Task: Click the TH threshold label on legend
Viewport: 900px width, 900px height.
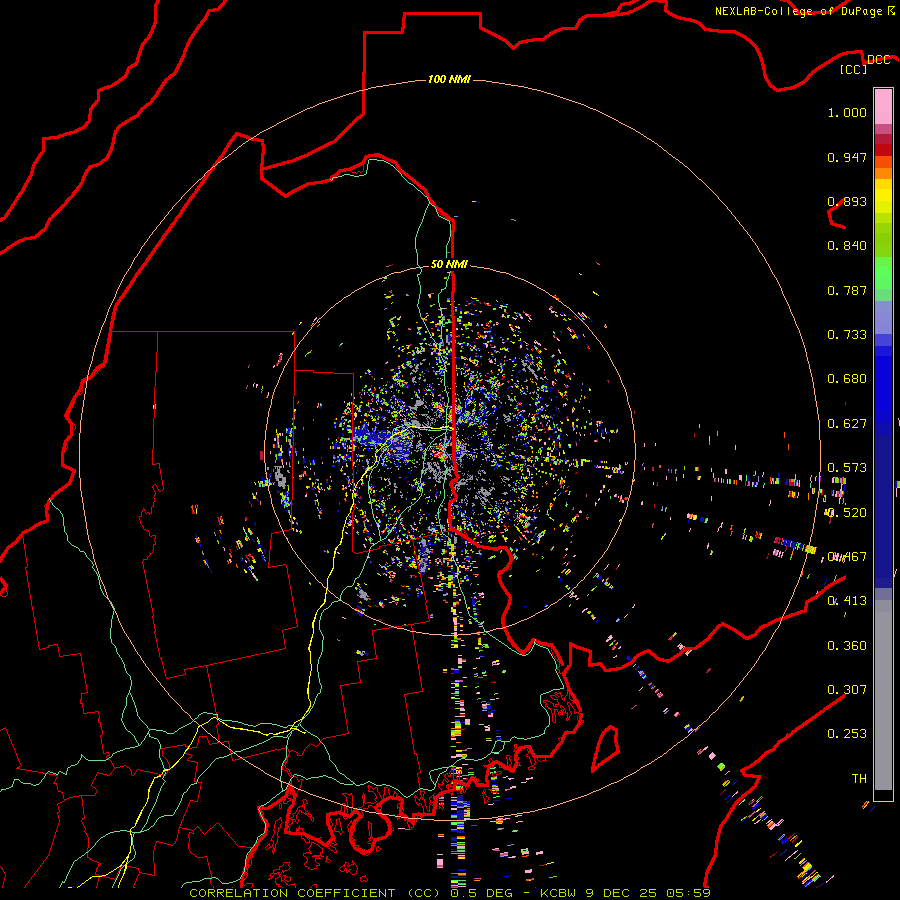Action: (859, 779)
